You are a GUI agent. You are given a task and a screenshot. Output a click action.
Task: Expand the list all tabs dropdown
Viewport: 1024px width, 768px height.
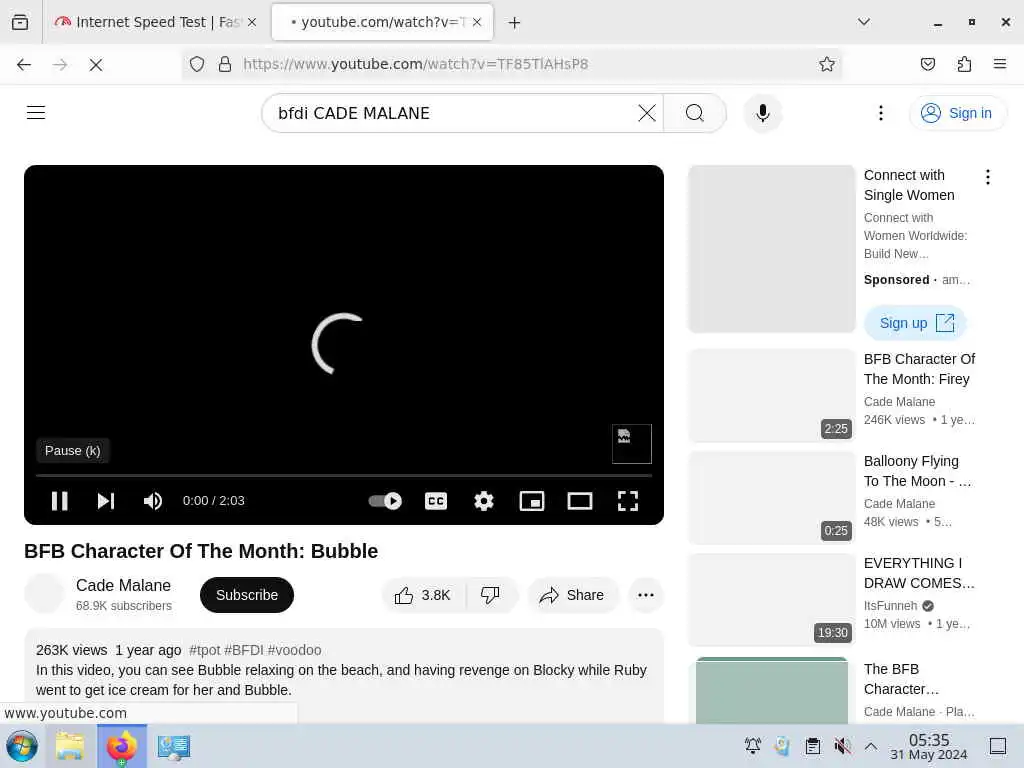863,22
